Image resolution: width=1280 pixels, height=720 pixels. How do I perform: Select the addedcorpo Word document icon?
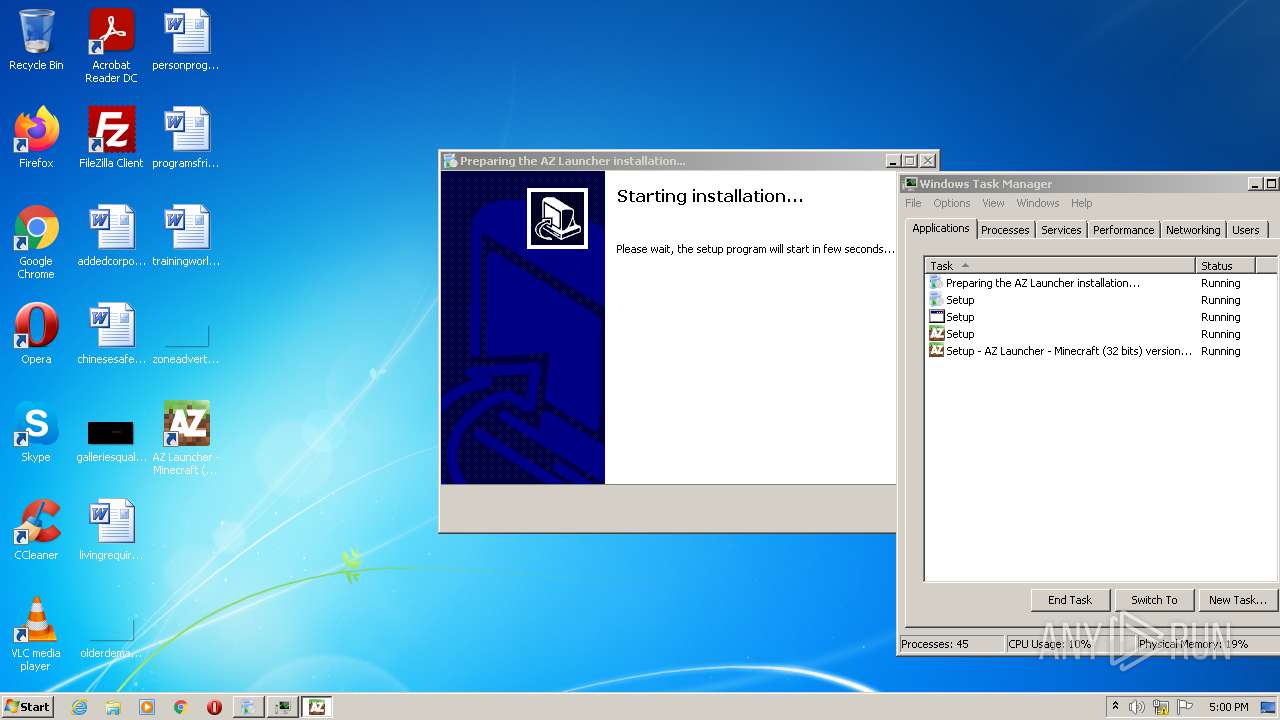pyautogui.click(x=111, y=236)
